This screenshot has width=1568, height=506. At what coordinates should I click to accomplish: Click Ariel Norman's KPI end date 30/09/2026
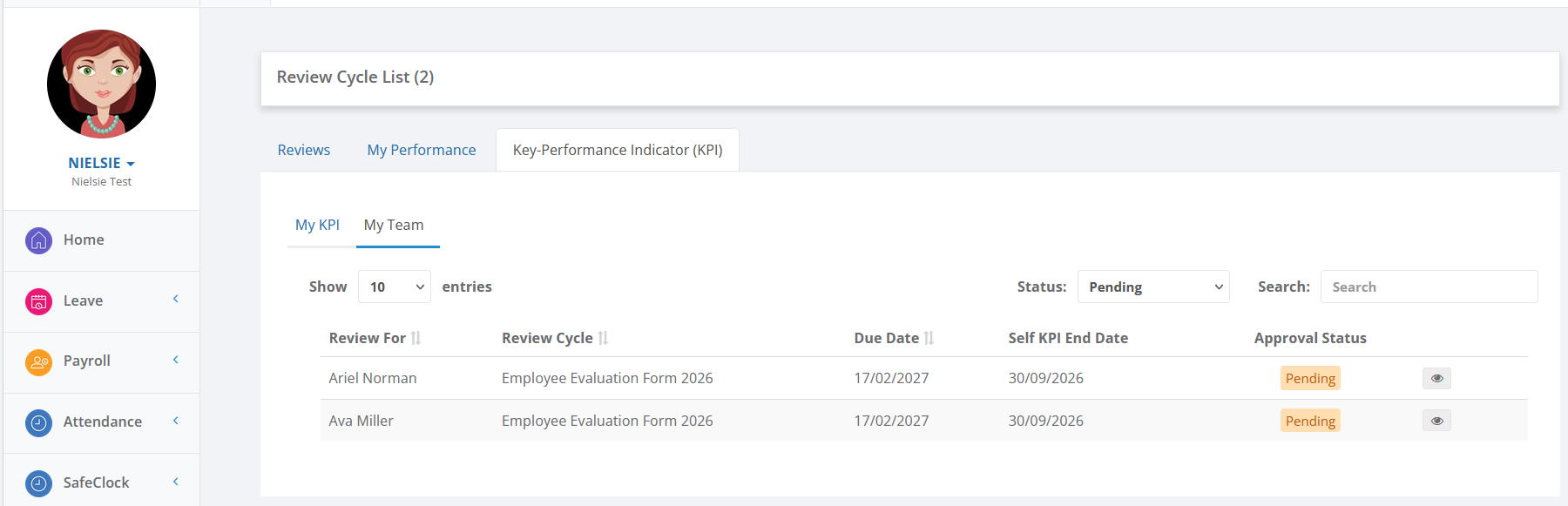(1046, 378)
